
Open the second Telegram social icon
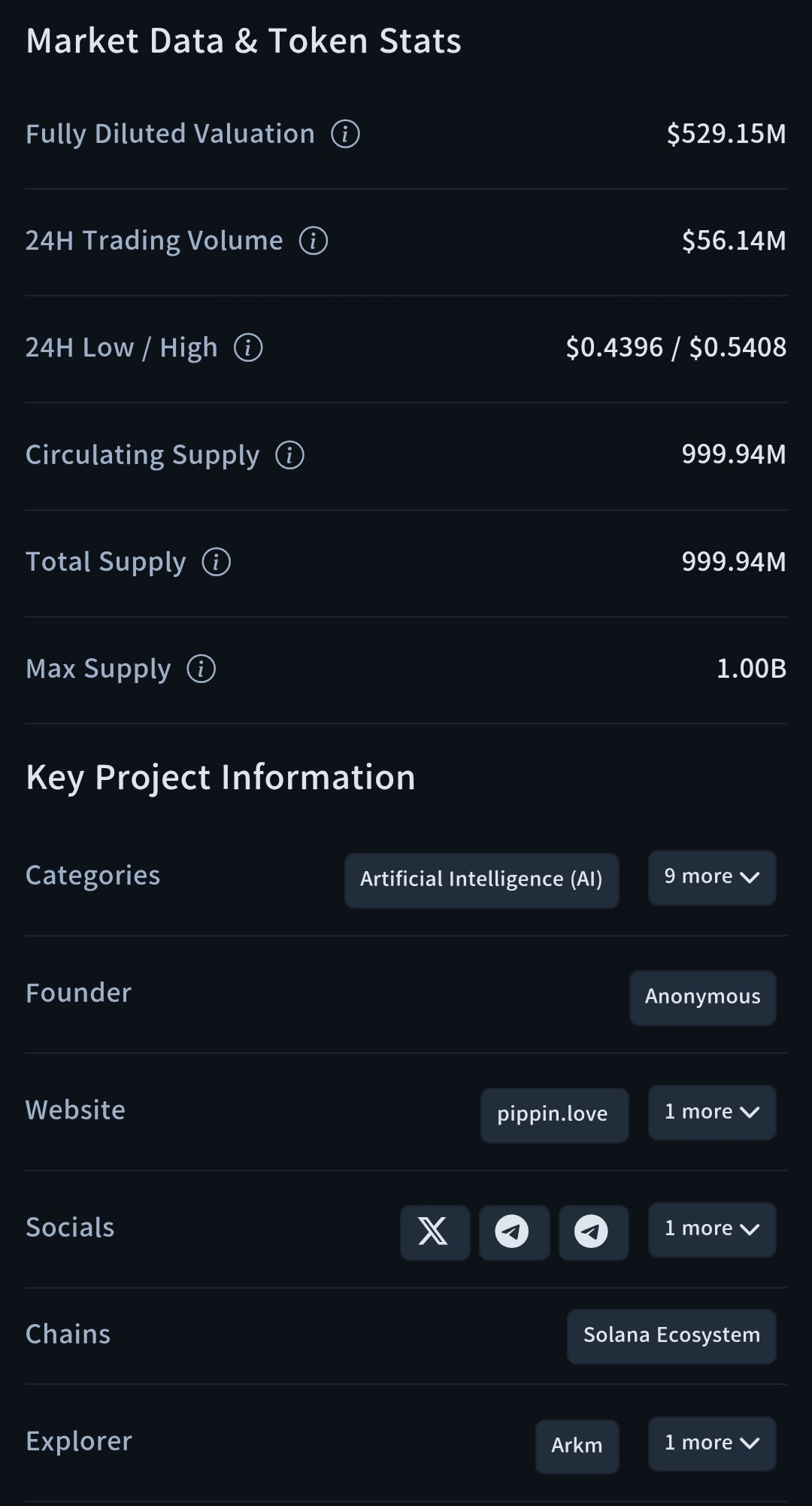click(x=593, y=1232)
